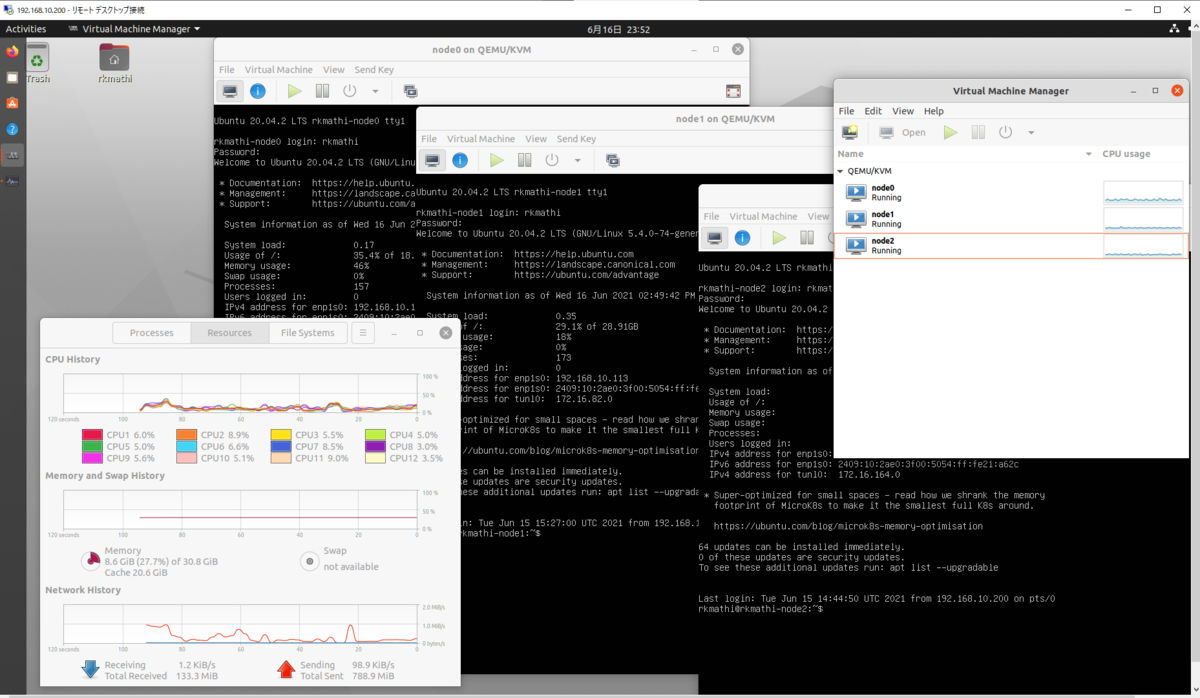Viewport: 1200px width, 698px height.
Task: Click the Swap color indicator
Action: pyautogui.click(x=310, y=561)
